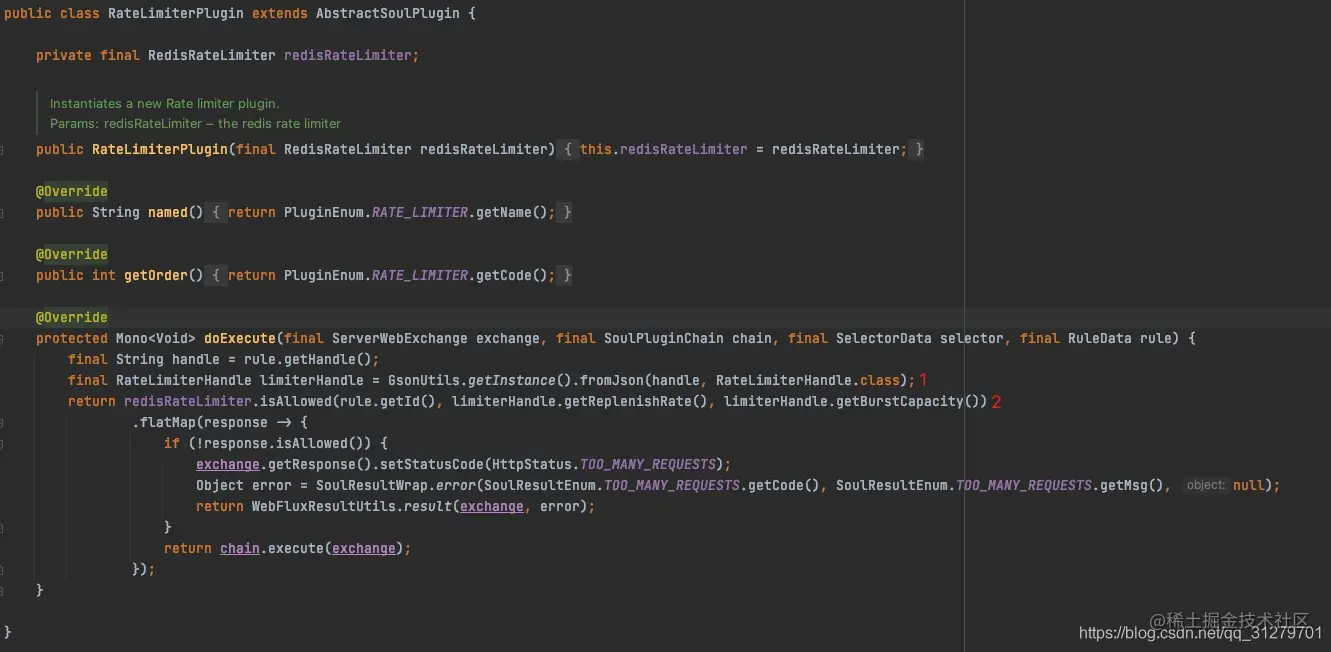Click 'WebFluxResultUtils' class reference

pos(324,506)
